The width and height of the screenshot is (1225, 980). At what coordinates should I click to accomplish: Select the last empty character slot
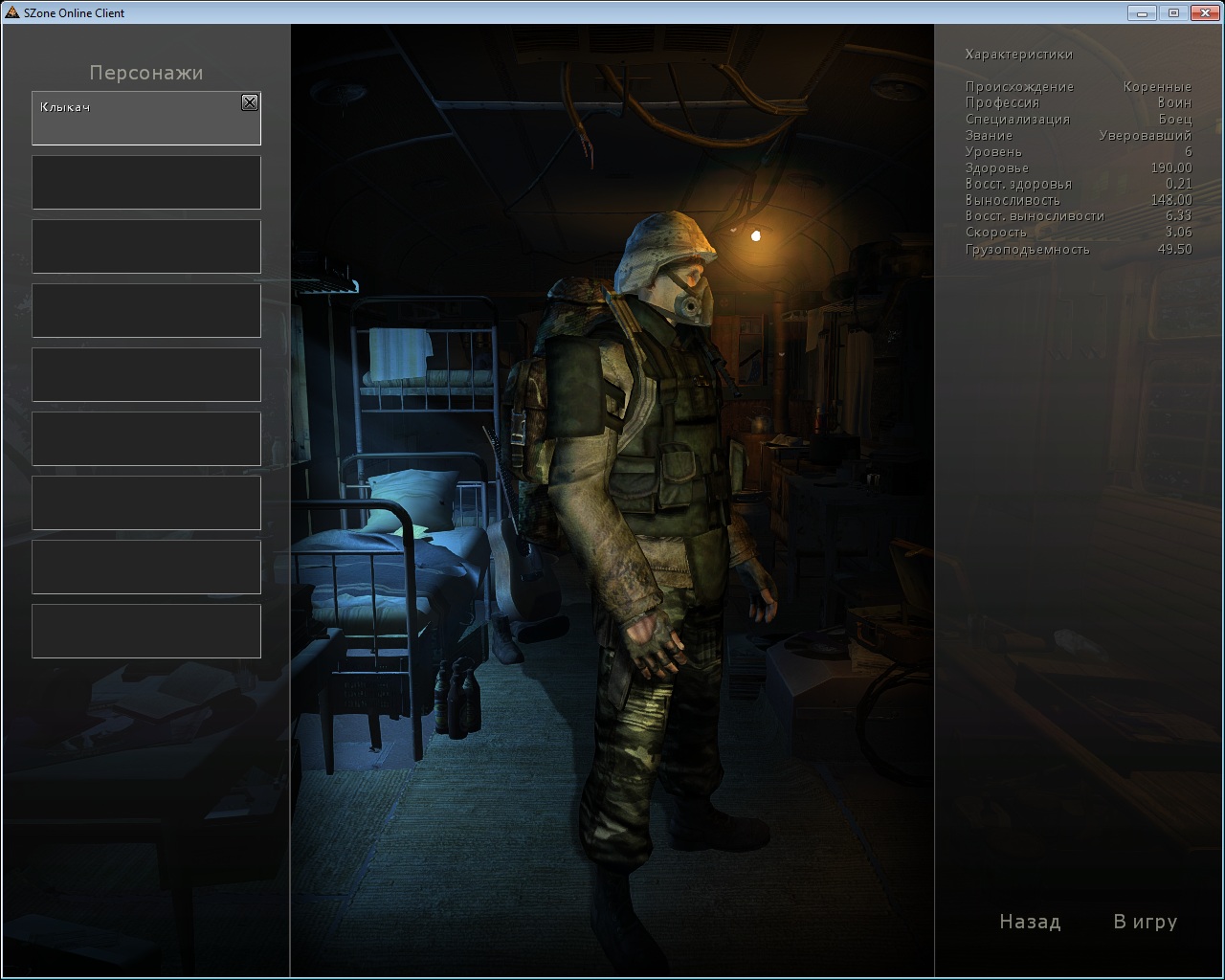(x=146, y=631)
